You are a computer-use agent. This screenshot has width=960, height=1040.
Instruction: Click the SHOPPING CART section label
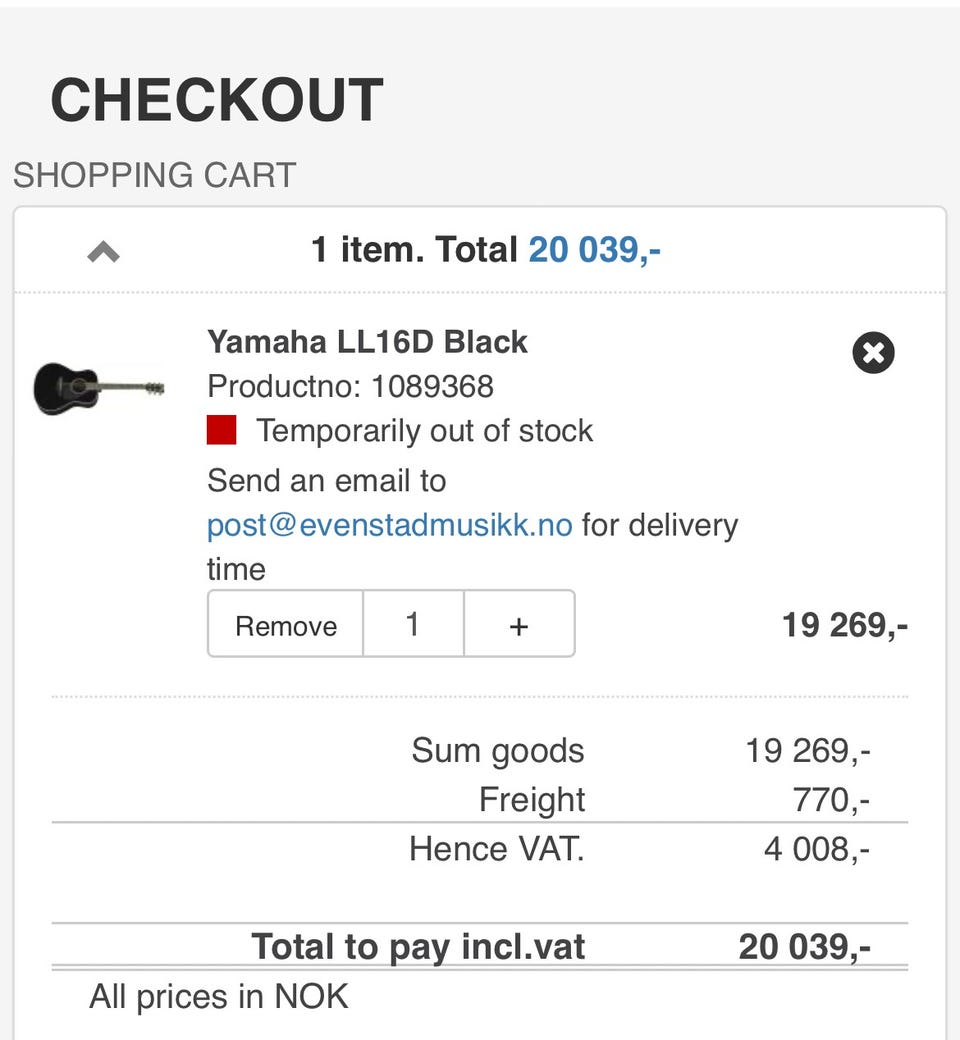[155, 175]
